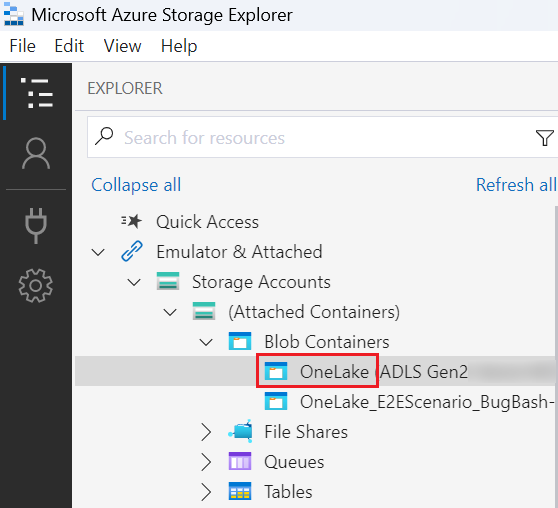Image resolution: width=558 pixels, height=508 pixels.
Task: Click the Collapse all link
Action: click(x=136, y=185)
